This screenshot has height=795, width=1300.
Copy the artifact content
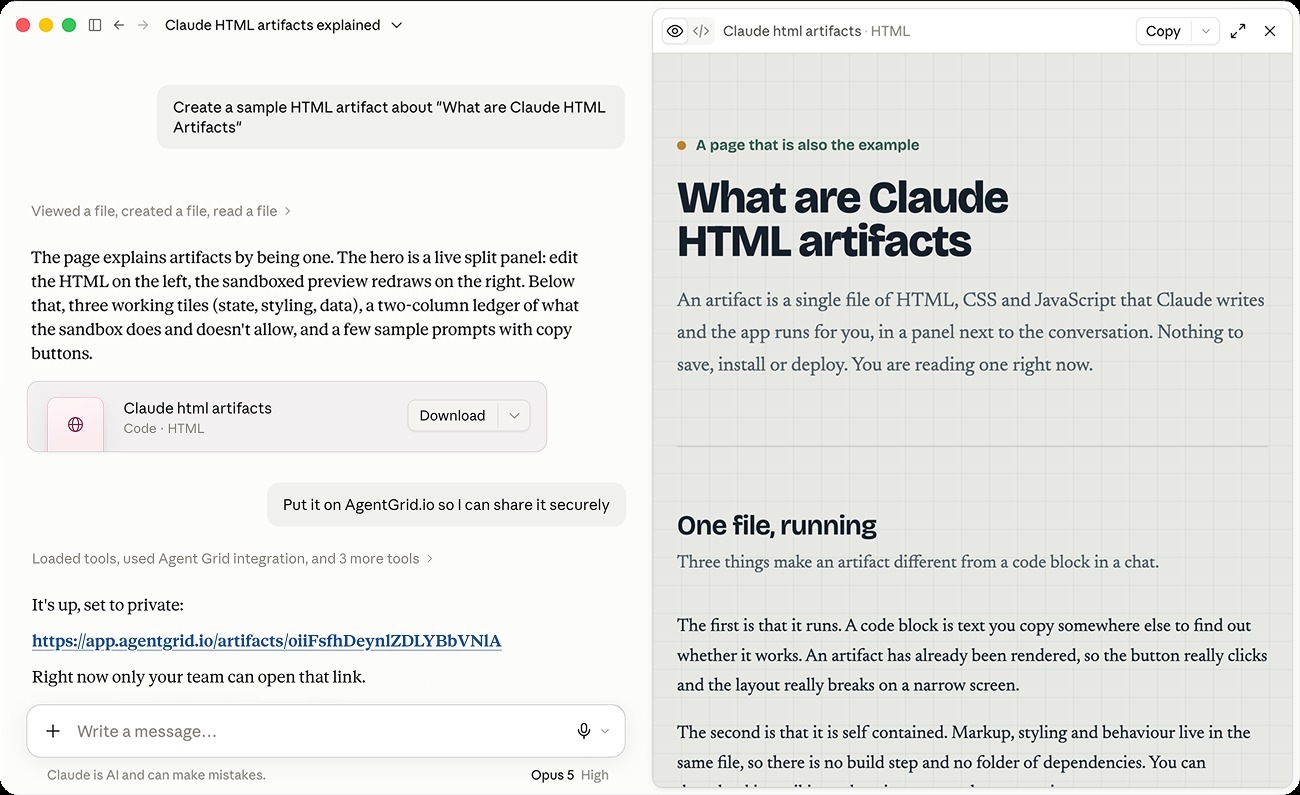click(1163, 31)
